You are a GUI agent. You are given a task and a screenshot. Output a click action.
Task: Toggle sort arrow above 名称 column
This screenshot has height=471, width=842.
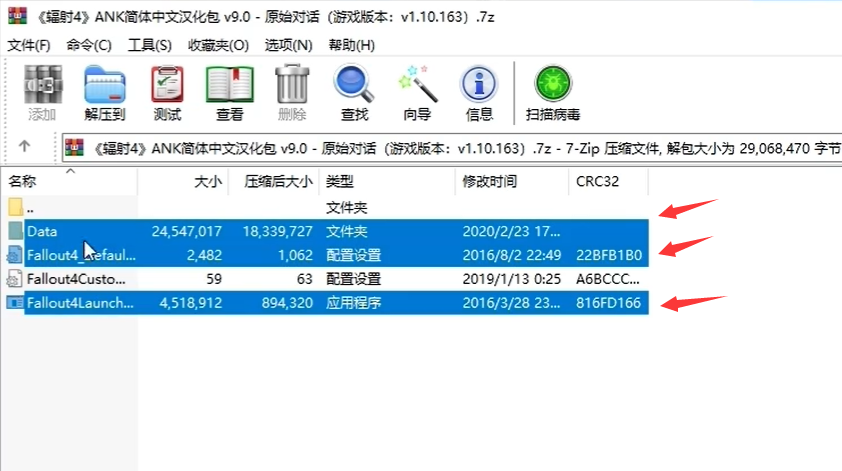click(x=70, y=171)
